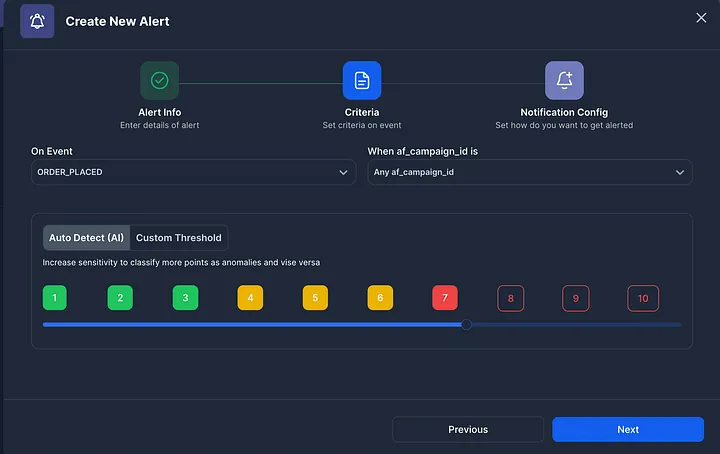Click the 'When af_campaign_id is' label

coord(422,151)
